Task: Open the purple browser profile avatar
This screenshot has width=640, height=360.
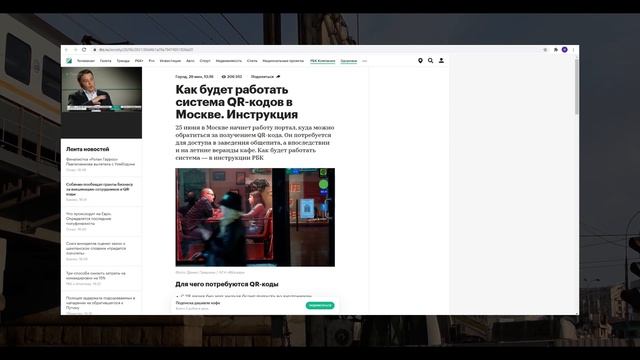Action: [564, 50]
